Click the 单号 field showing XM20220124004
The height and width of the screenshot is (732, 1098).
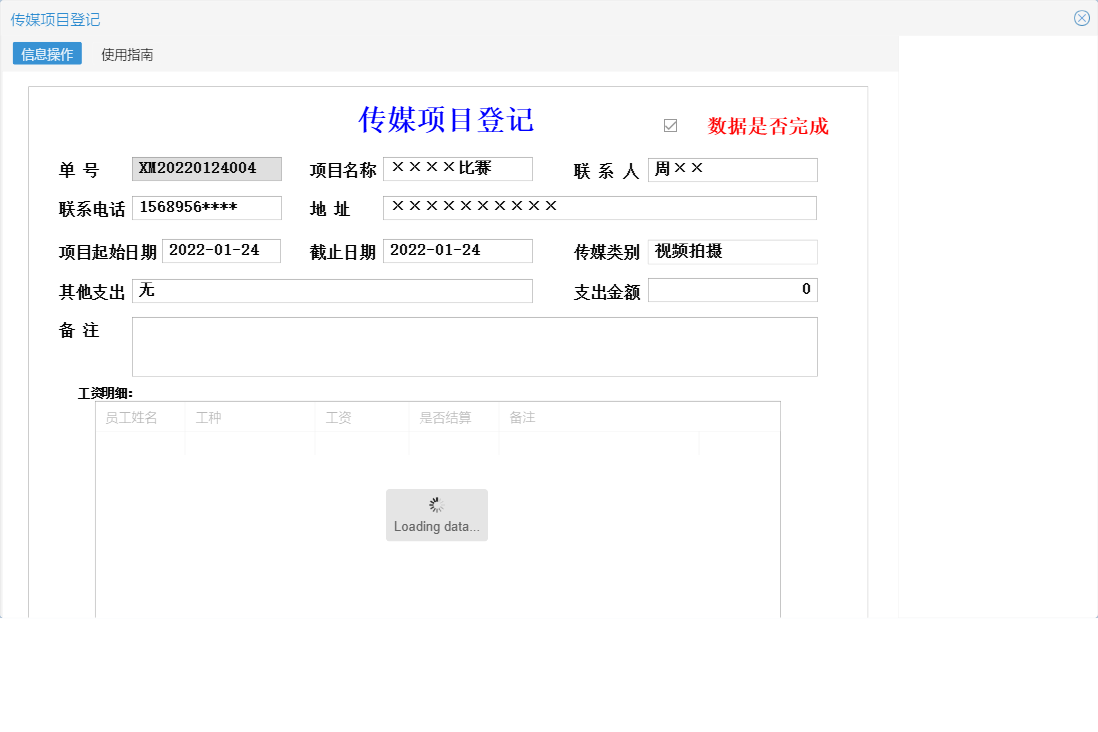(x=207, y=168)
